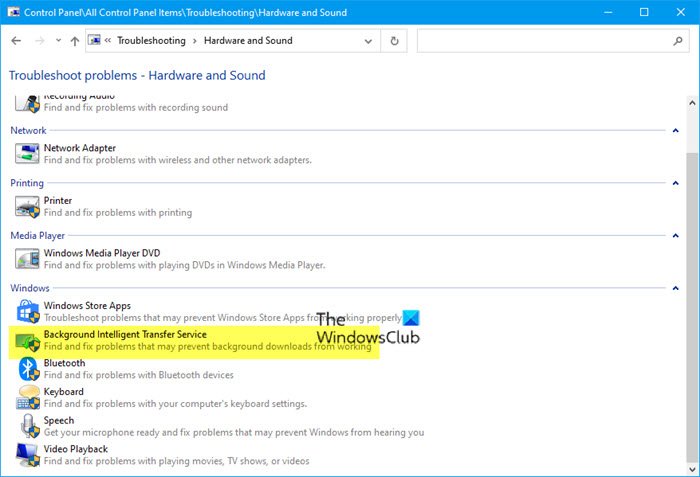700x477 pixels.
Task: Click description about keyboard settings
Action: 175,404
